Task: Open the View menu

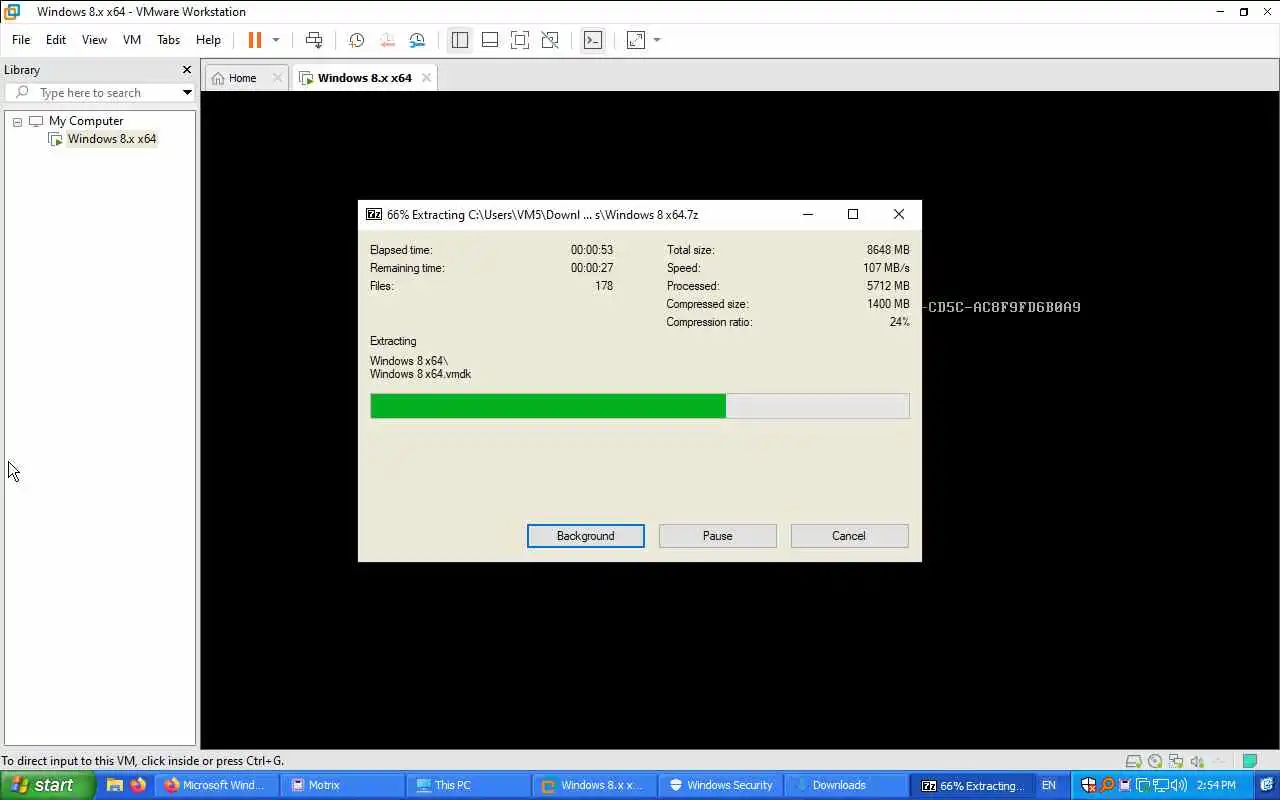Action: click(x=94, y=40)
